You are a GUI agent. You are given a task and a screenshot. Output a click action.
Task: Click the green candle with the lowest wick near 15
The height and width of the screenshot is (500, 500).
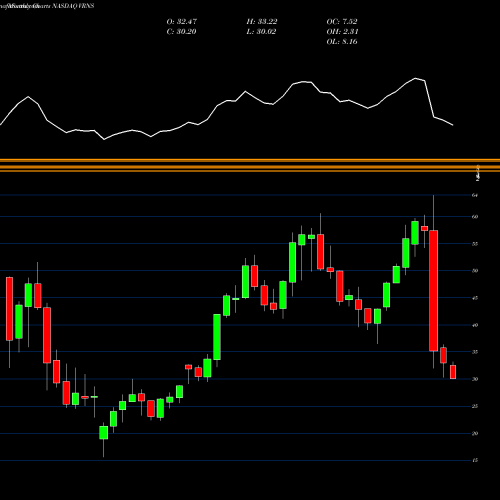103,433
